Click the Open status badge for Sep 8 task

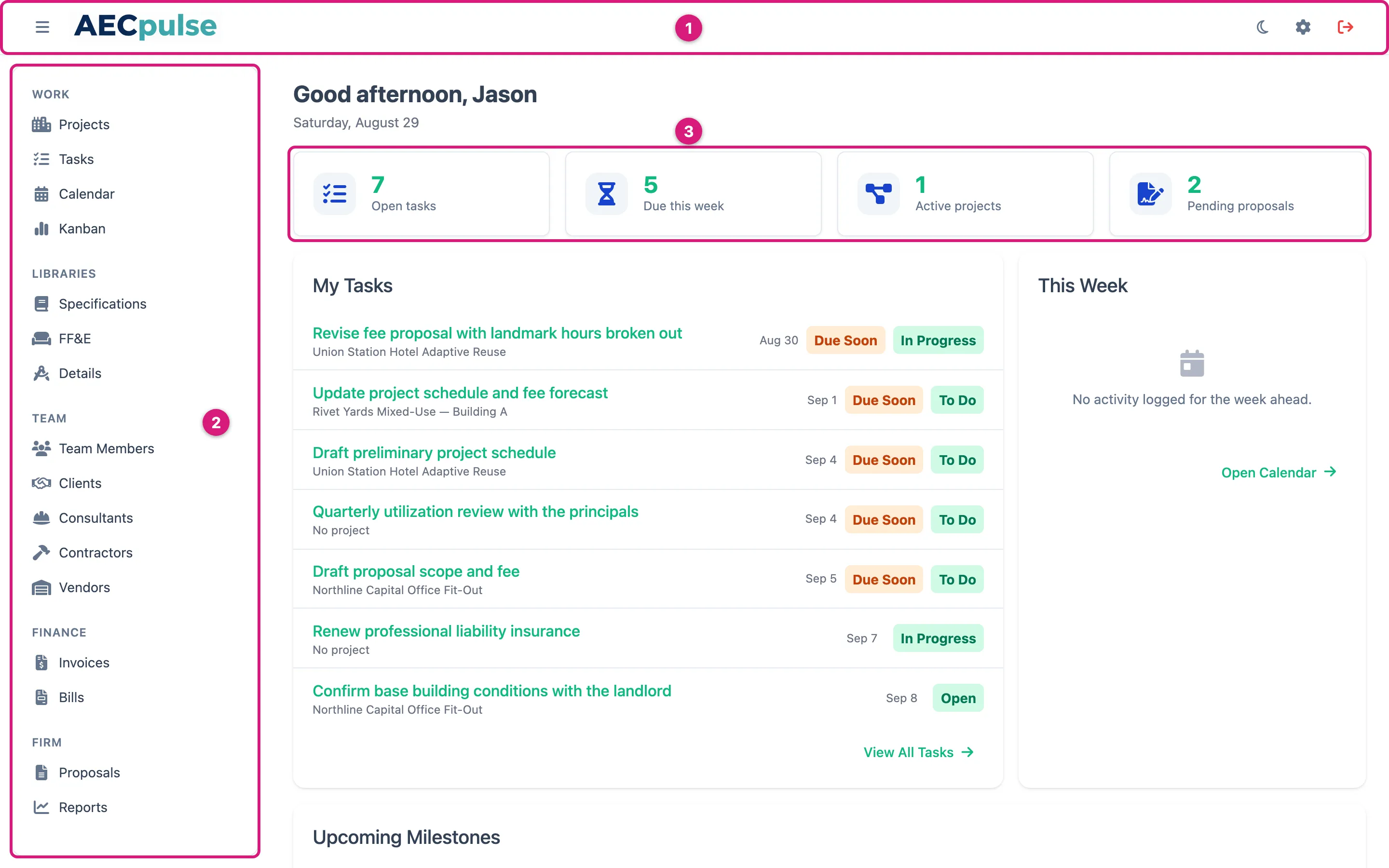[958, 698]
